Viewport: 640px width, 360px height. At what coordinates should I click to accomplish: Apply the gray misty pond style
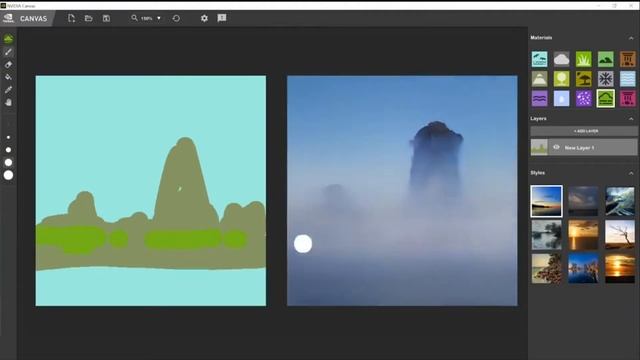[x=547, y=235]
